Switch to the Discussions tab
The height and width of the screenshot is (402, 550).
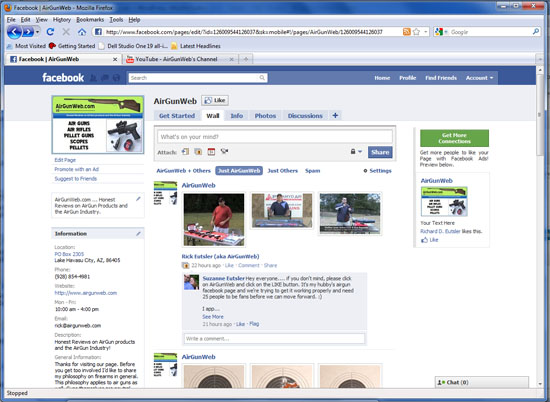point(305,116)
